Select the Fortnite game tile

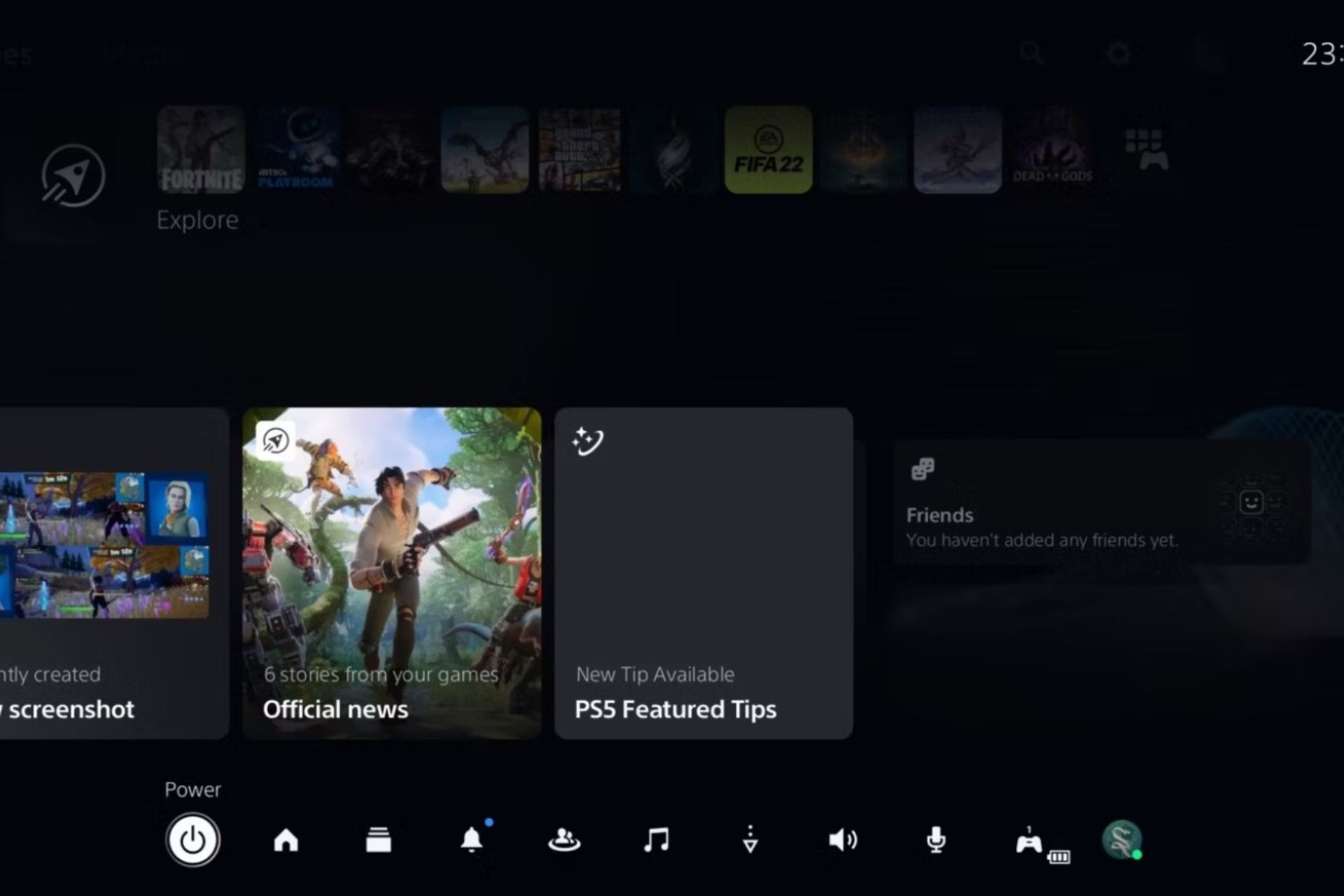tap(202, 150)
